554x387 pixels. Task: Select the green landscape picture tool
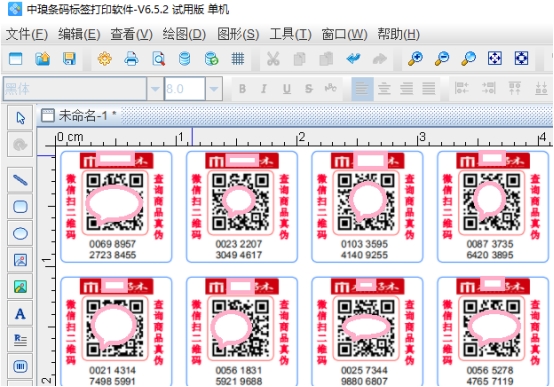20,287
